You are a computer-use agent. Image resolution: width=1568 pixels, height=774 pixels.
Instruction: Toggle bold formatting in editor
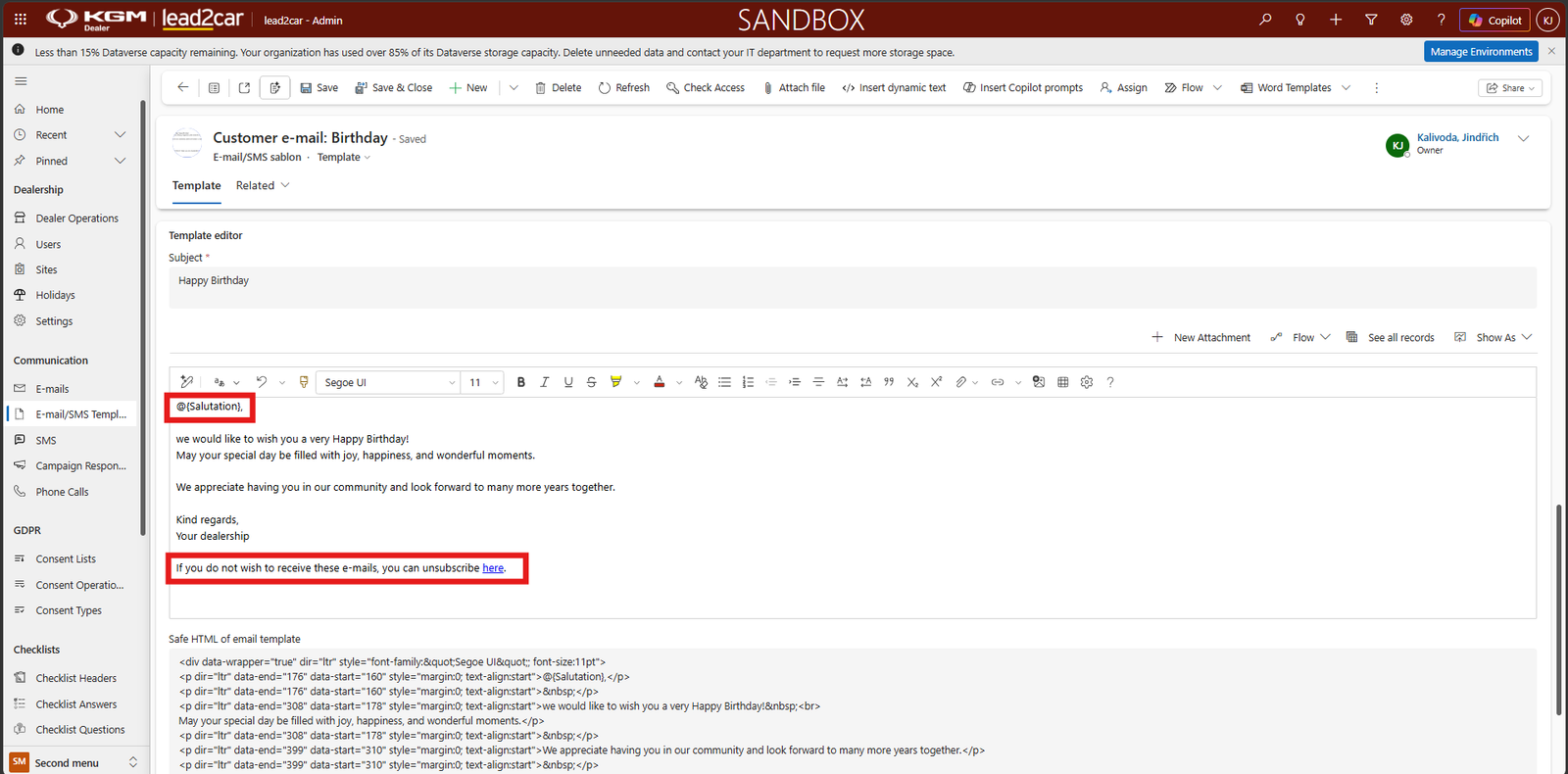[521, 382]
